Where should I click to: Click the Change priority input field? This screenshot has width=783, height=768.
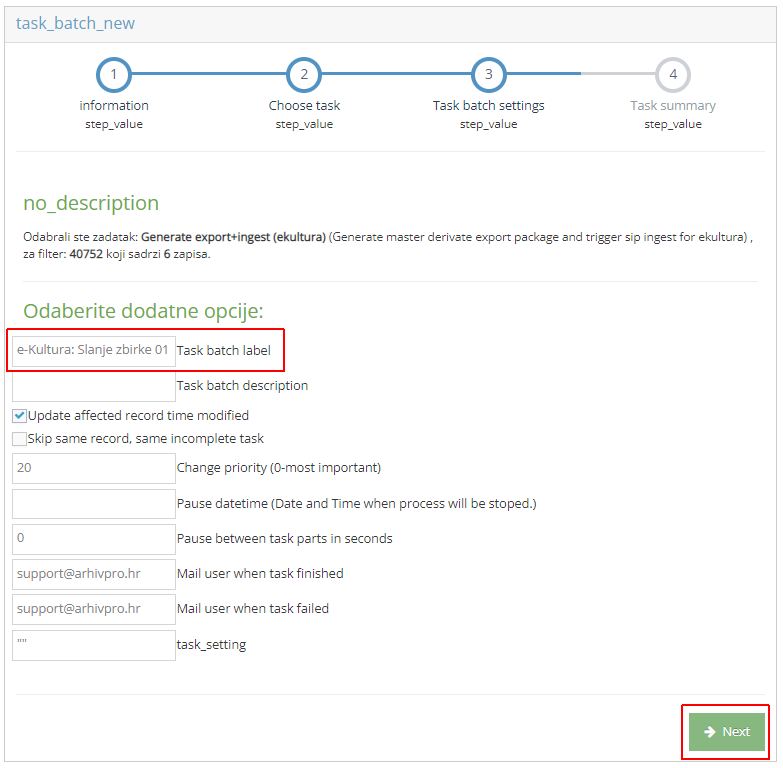coord(94,468)
